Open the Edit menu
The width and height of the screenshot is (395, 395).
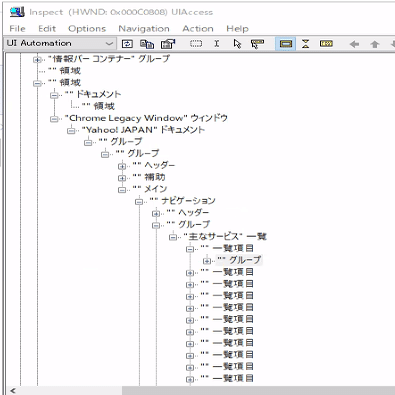(47, 29)
